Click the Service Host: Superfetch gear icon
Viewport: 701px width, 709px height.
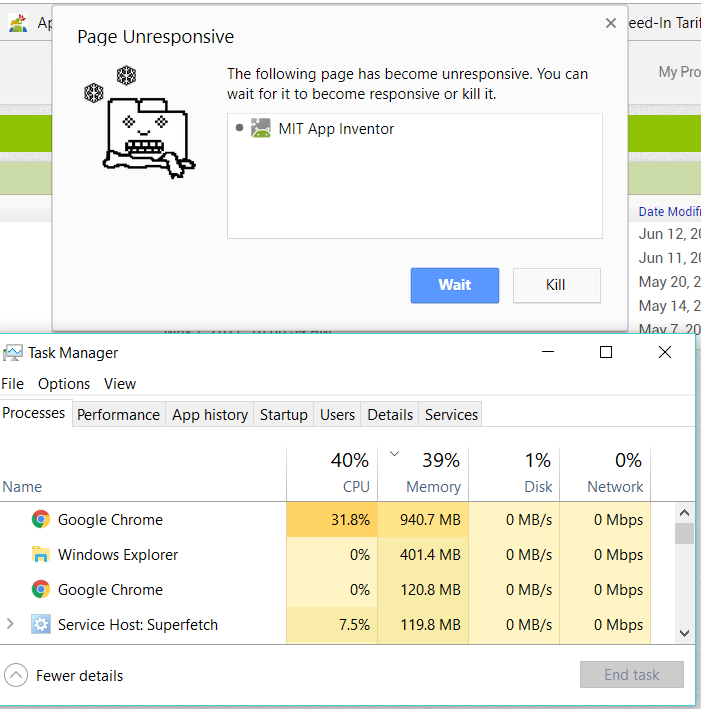(x=41, y=624)
